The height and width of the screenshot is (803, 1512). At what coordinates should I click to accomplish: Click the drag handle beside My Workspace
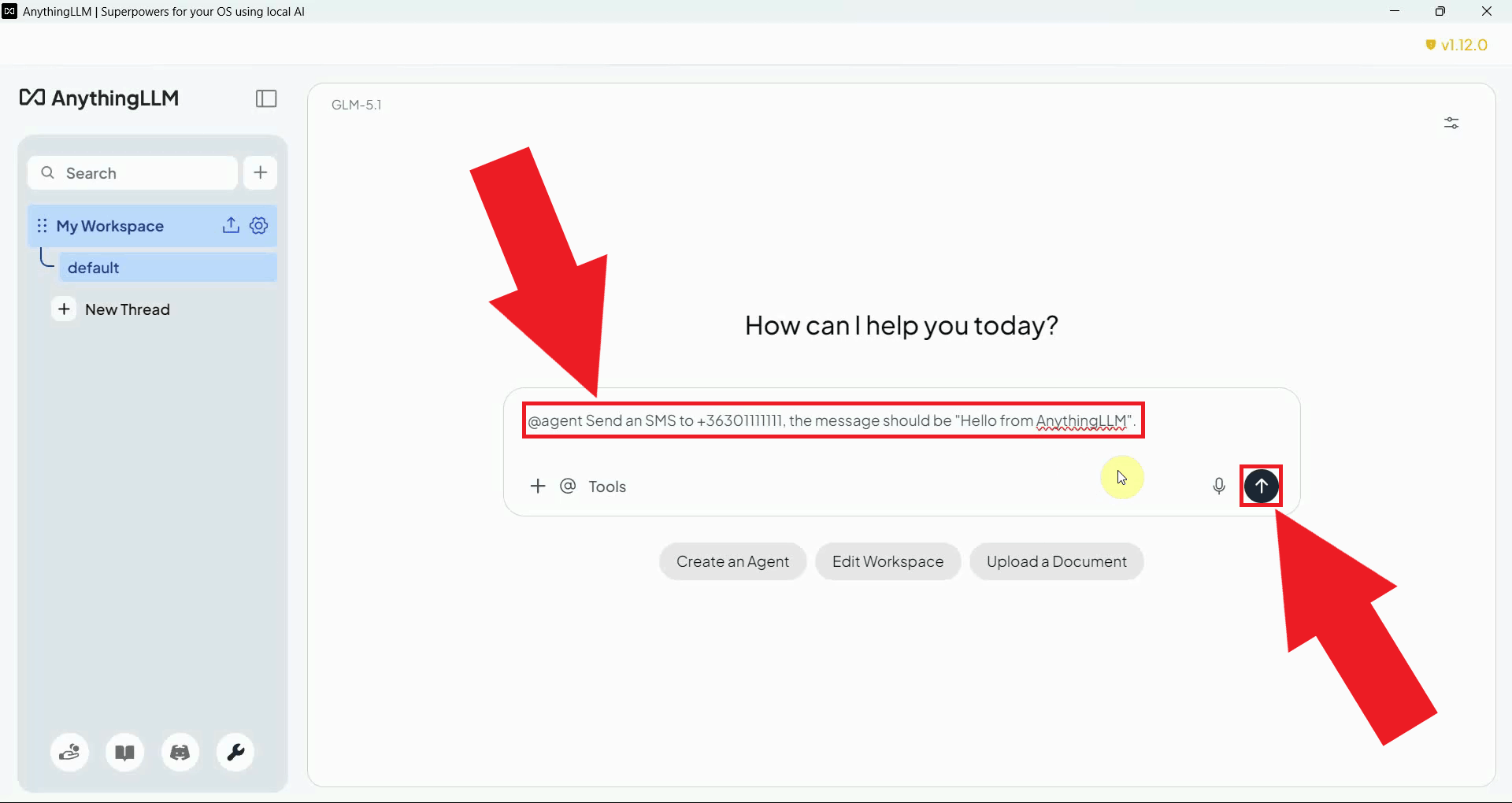pyautogui.click(x=43, y=226)
